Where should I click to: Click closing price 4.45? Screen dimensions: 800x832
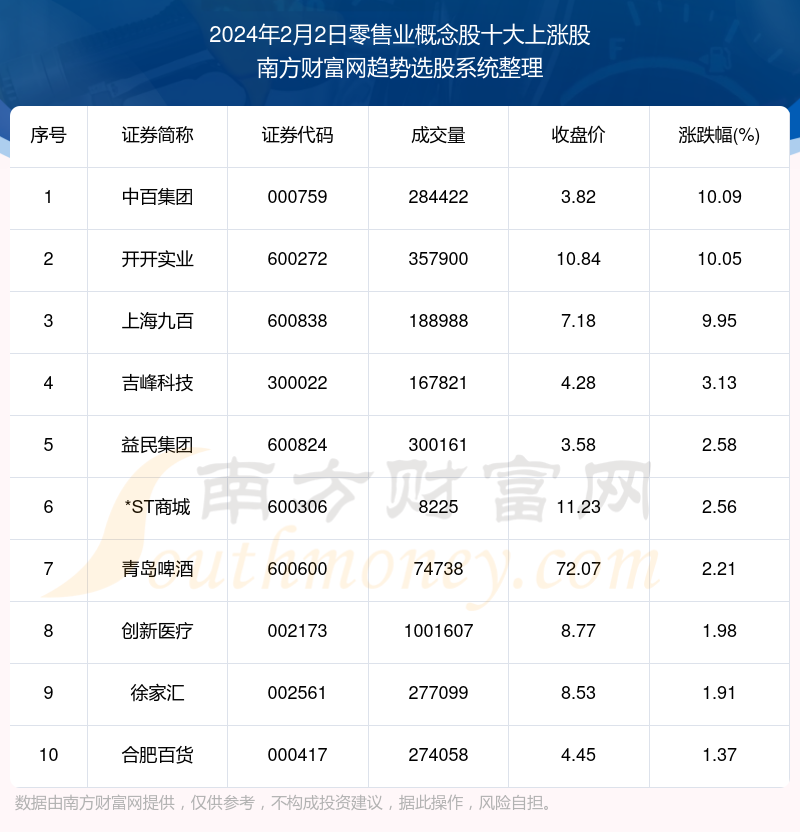578,755
